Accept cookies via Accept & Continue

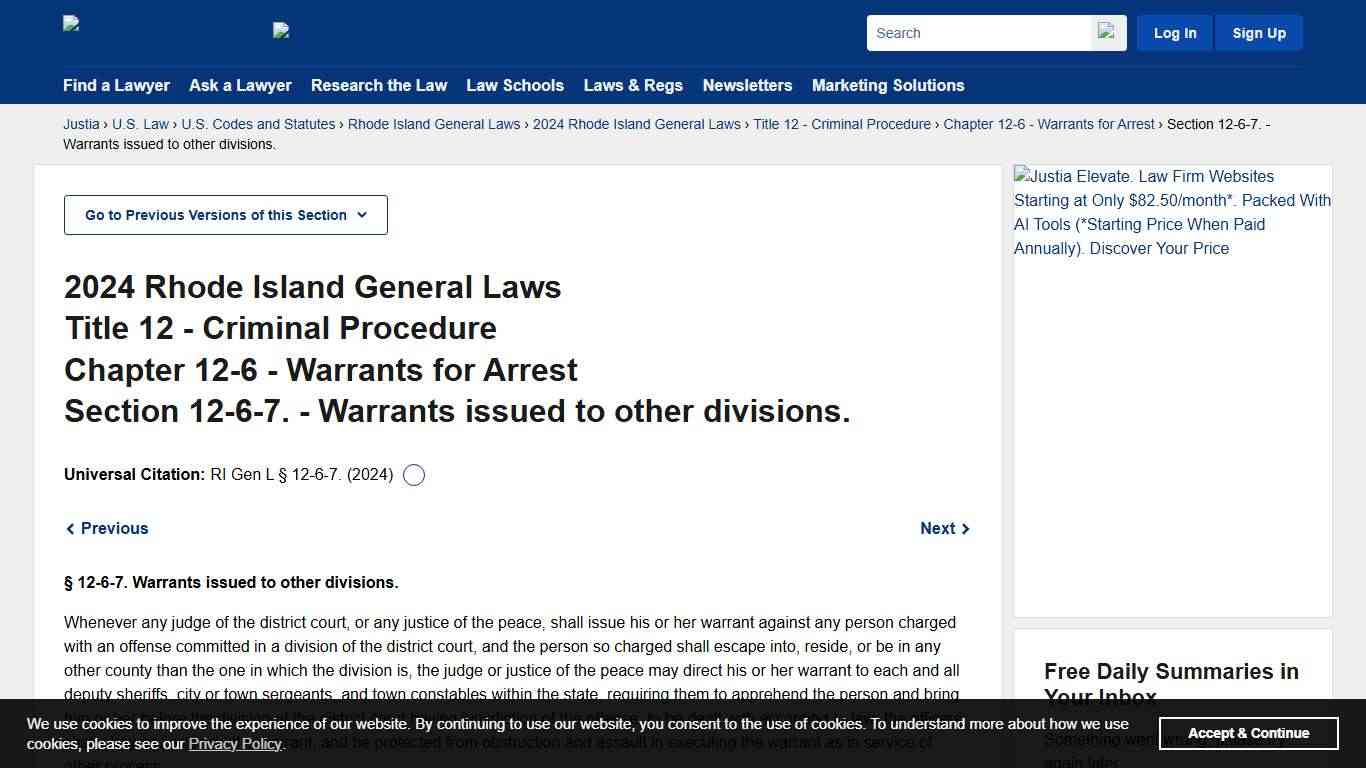coord(1248,733)
